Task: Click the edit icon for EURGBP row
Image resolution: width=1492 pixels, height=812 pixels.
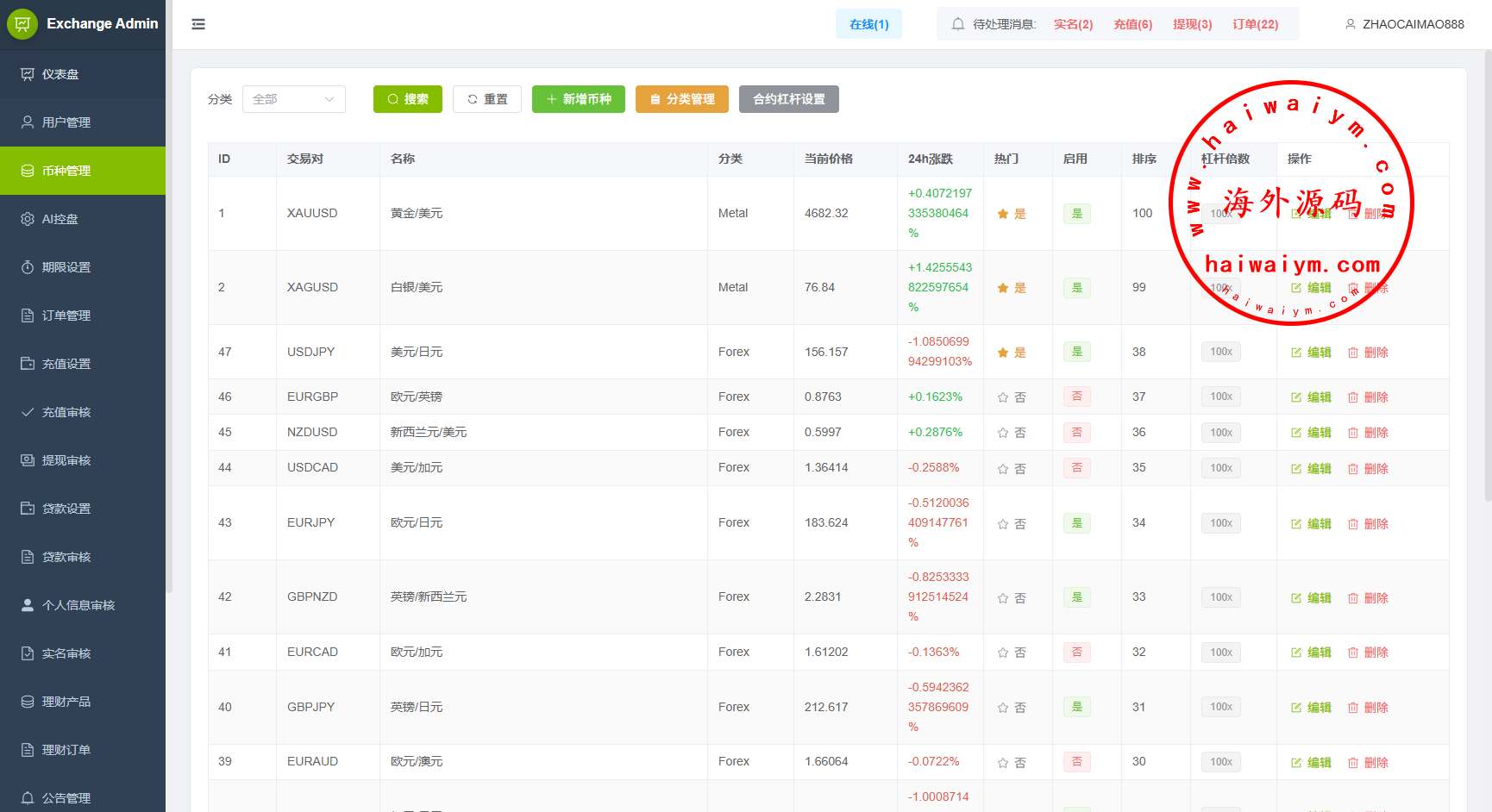Action: tap(1296, 397)
